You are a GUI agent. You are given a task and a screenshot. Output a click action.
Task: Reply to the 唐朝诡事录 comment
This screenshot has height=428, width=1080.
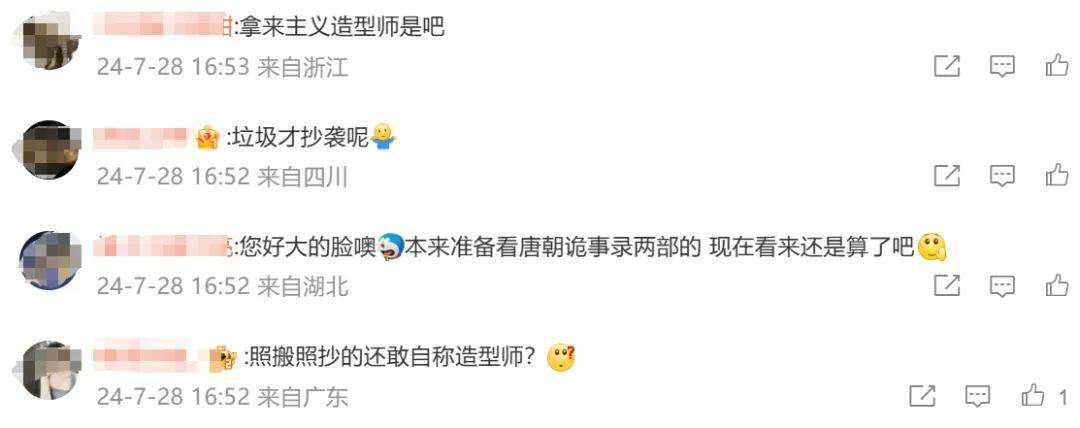pyautogui.click(x=1002, y=285)
